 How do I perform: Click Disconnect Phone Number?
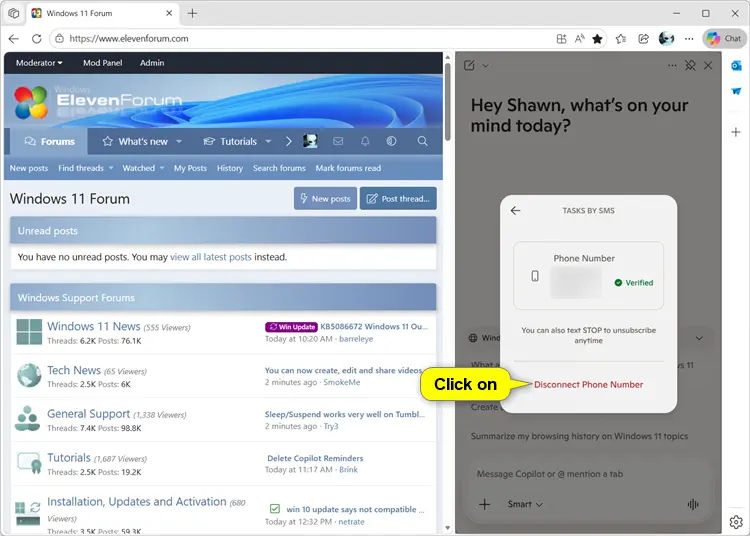[588, 384]
